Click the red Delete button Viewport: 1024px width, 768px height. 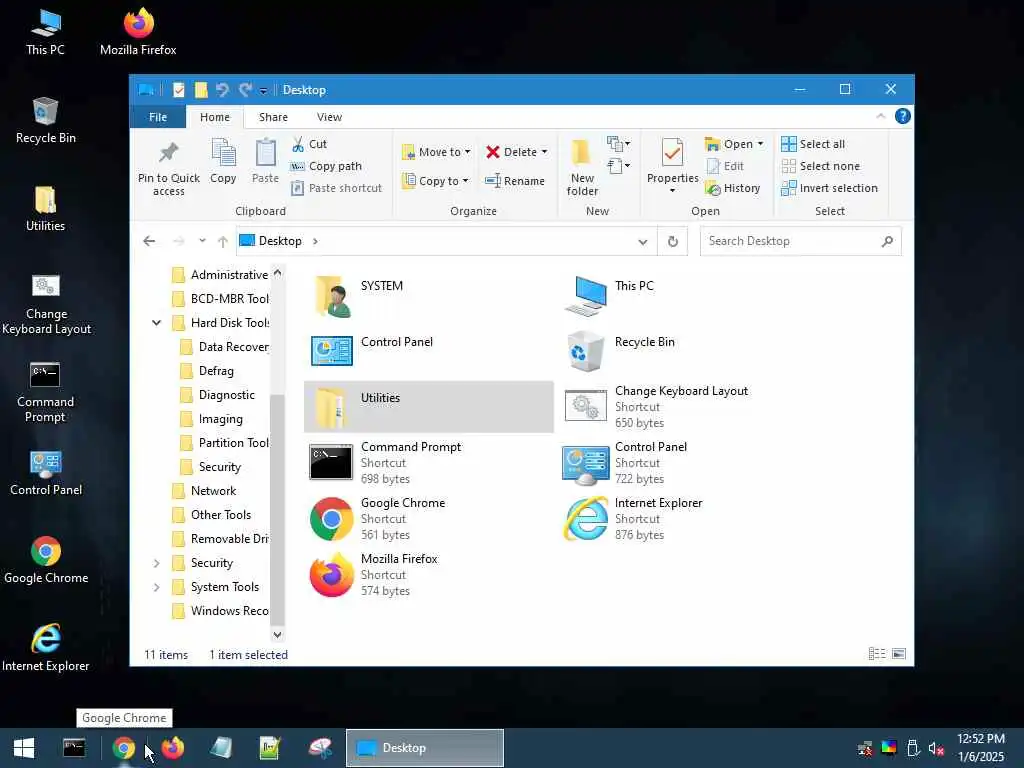point(511,152)
